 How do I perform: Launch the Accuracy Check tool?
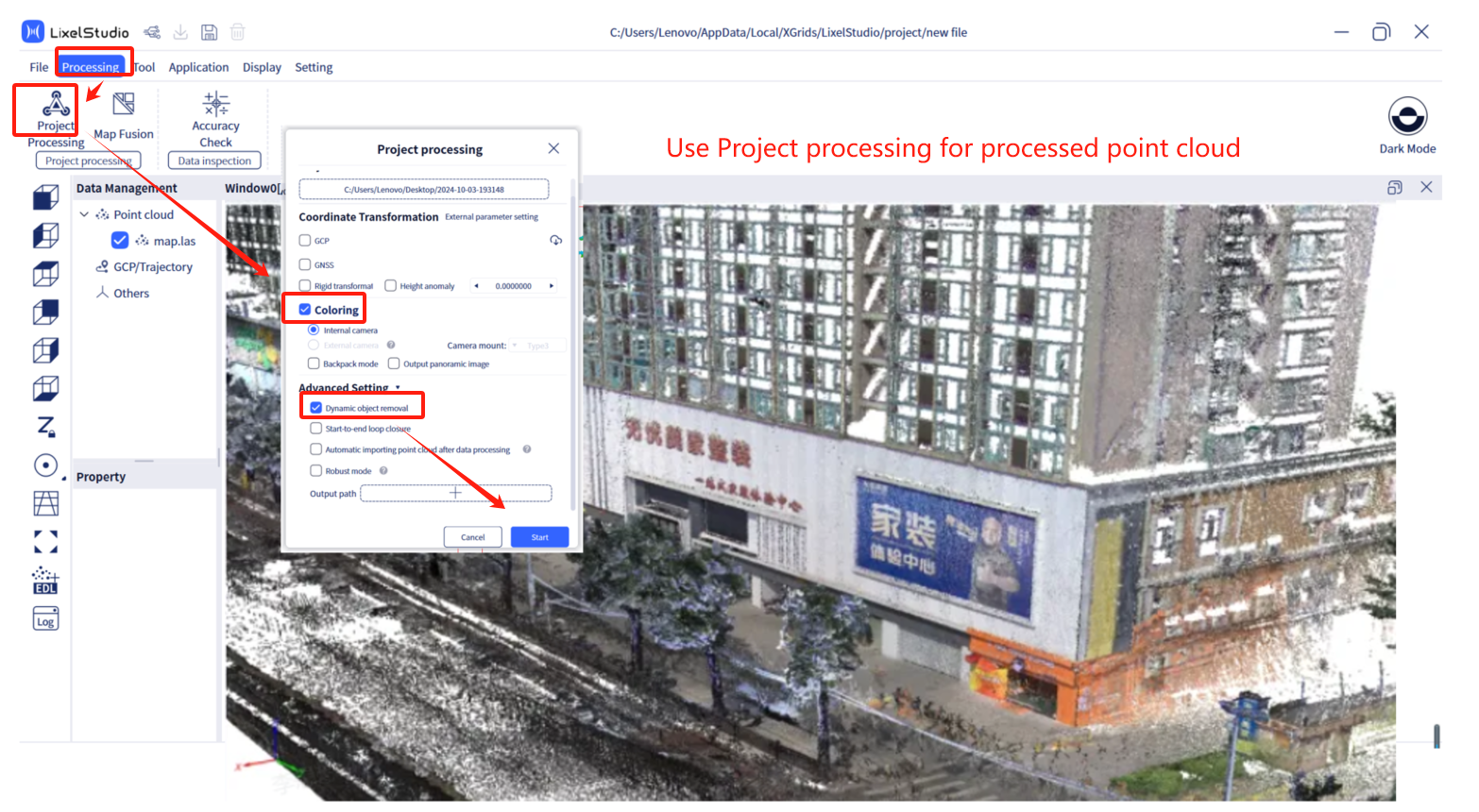pos(215,119)
